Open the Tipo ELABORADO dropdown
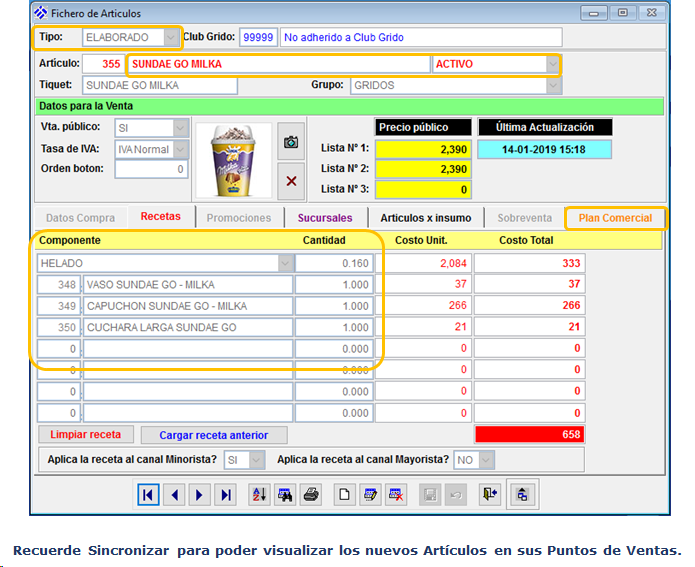Screen dimensions: 695x567 171,37
